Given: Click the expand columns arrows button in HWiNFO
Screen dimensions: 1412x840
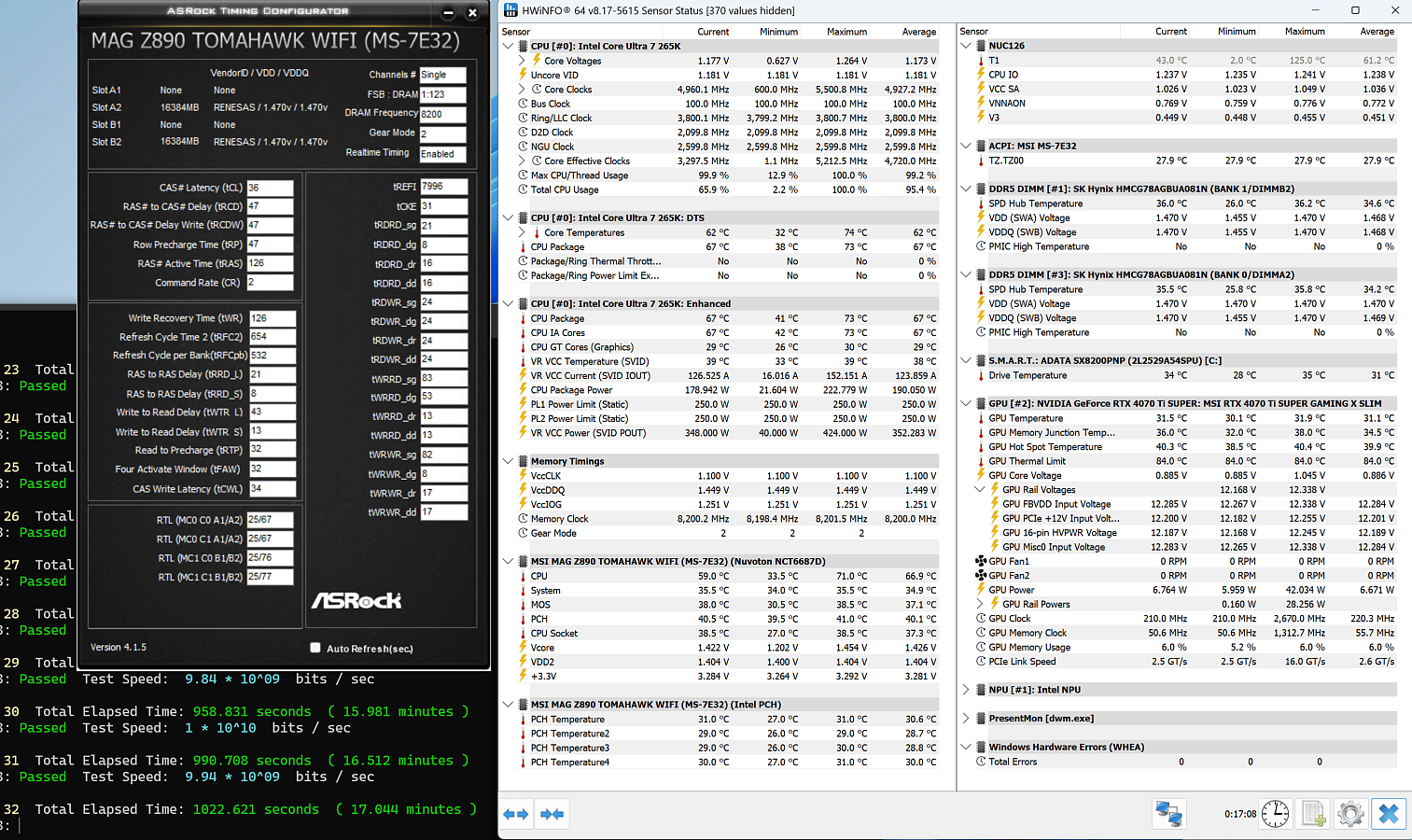Looking at the screenshot, I should pos(516,814).
